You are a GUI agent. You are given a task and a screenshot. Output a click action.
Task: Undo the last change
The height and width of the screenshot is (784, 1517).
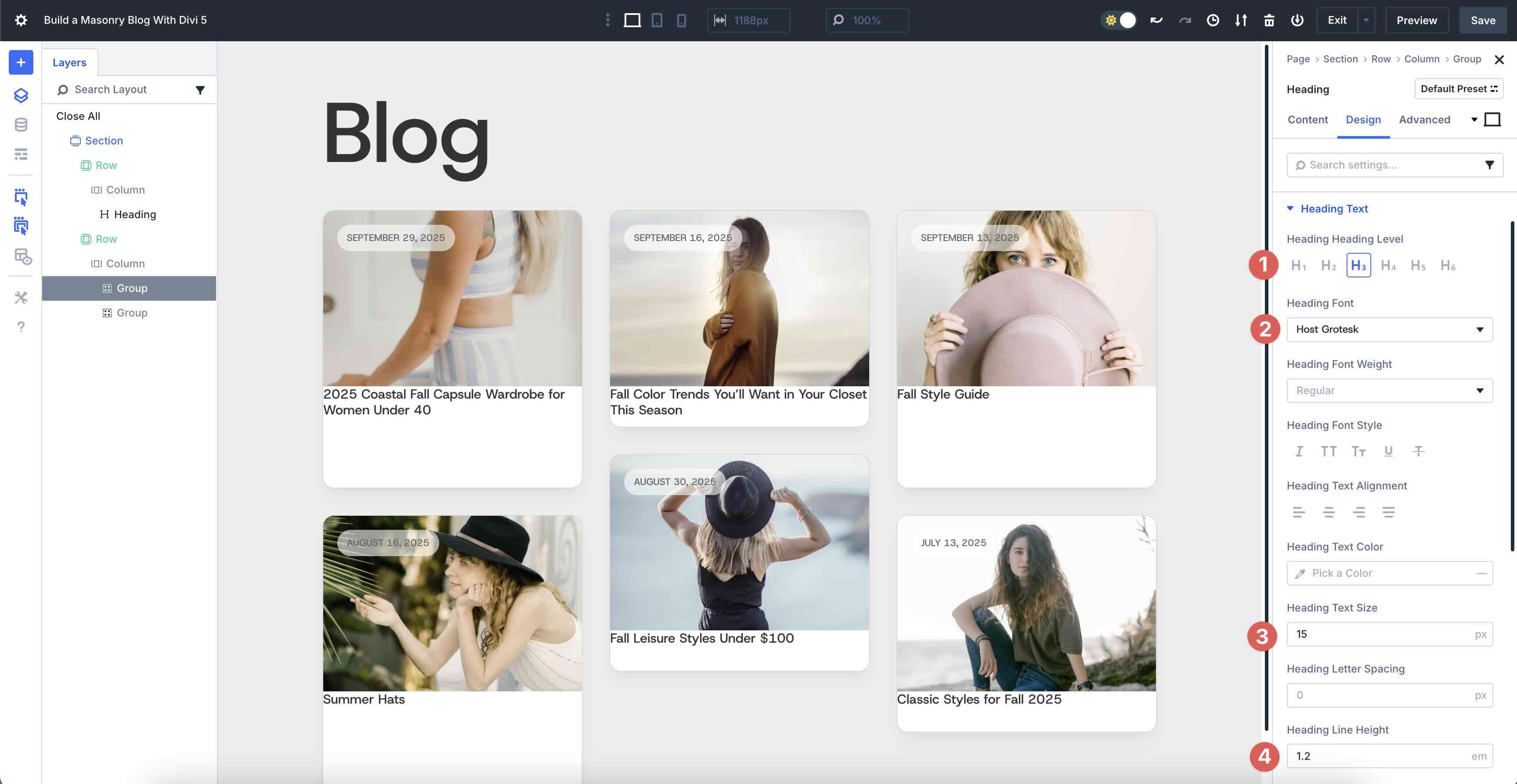point(1156,19)
